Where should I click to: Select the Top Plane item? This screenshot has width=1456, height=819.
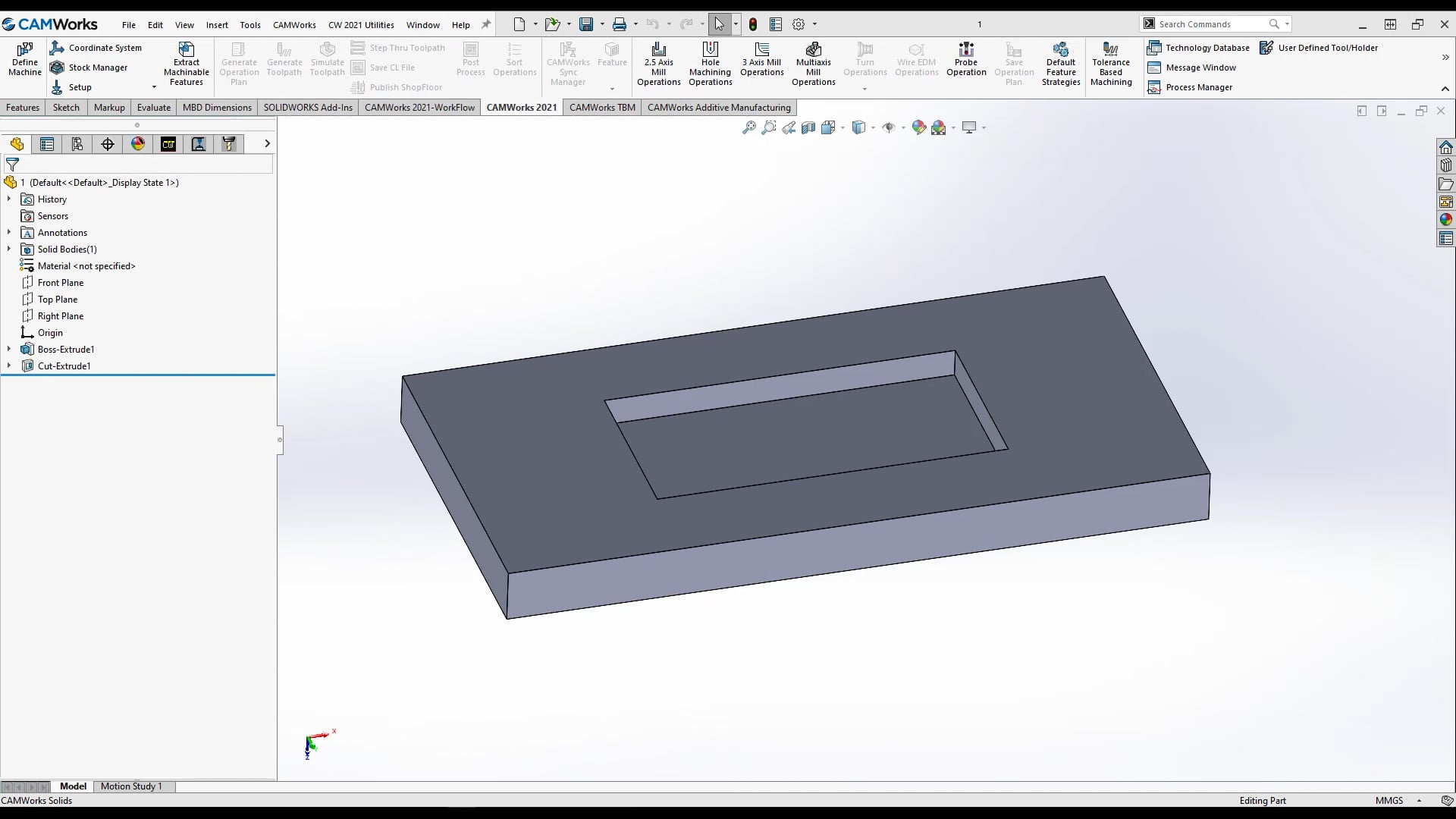pyautogui.click(x=58, y=300)
